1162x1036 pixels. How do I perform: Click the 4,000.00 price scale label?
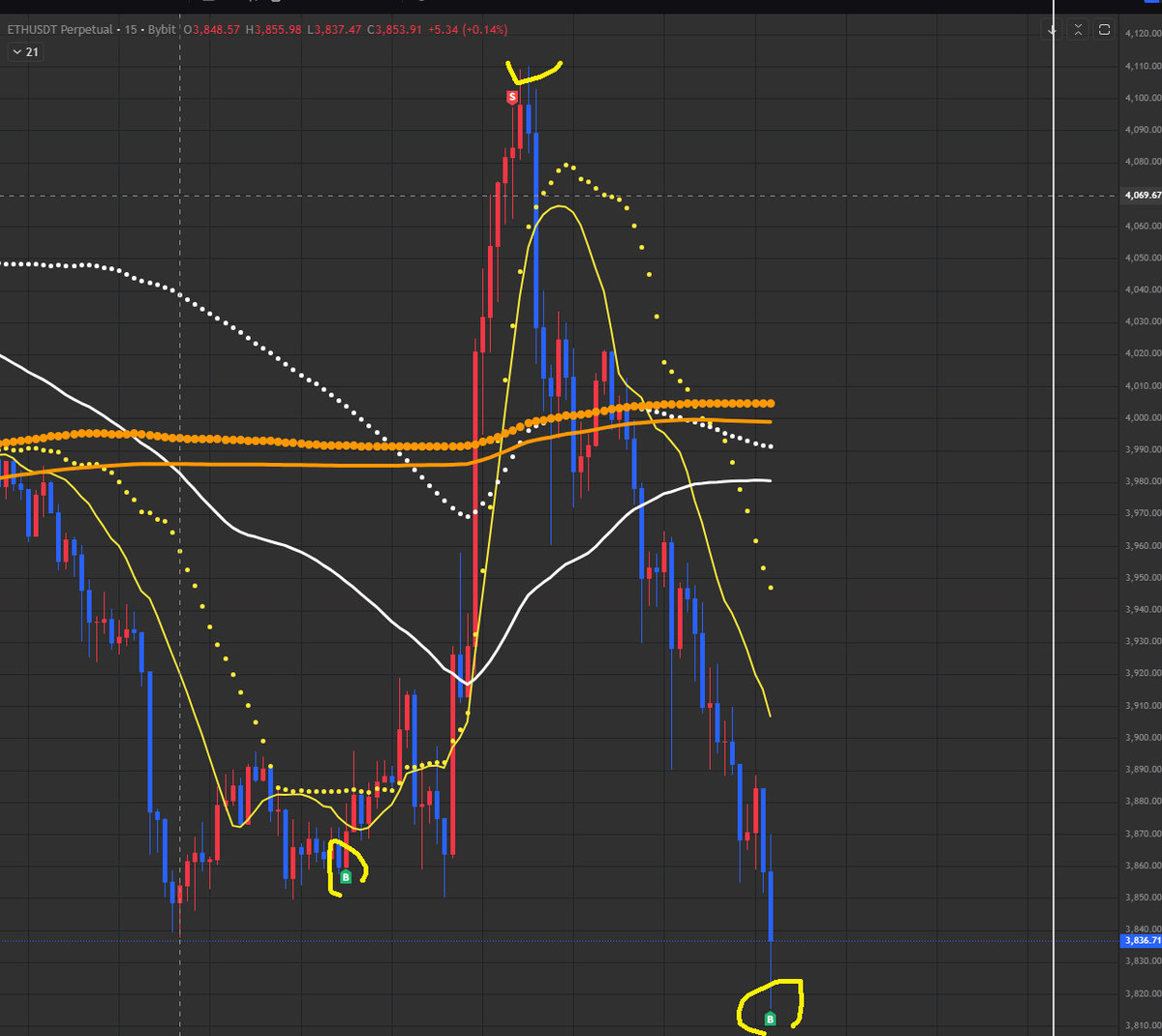(1144, 417)
